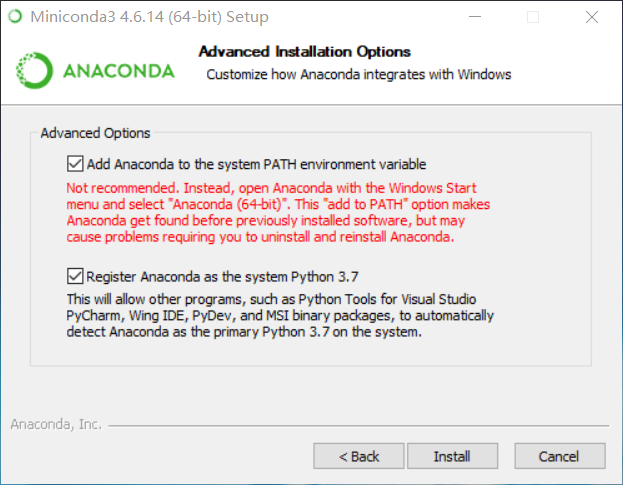This screenshot has height=485, width=623.
Task: Uncheck Register Anaconda as system Python checkbox
Action: tap(75, 276)
